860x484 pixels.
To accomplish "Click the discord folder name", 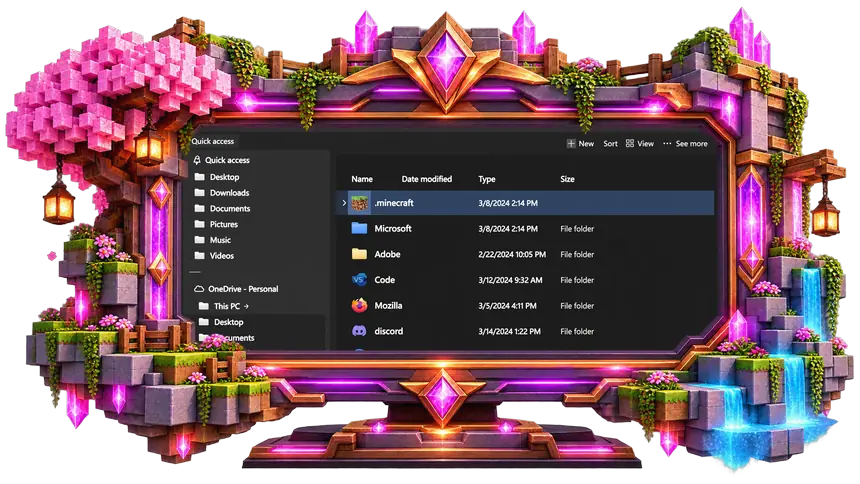I will 388,331.
